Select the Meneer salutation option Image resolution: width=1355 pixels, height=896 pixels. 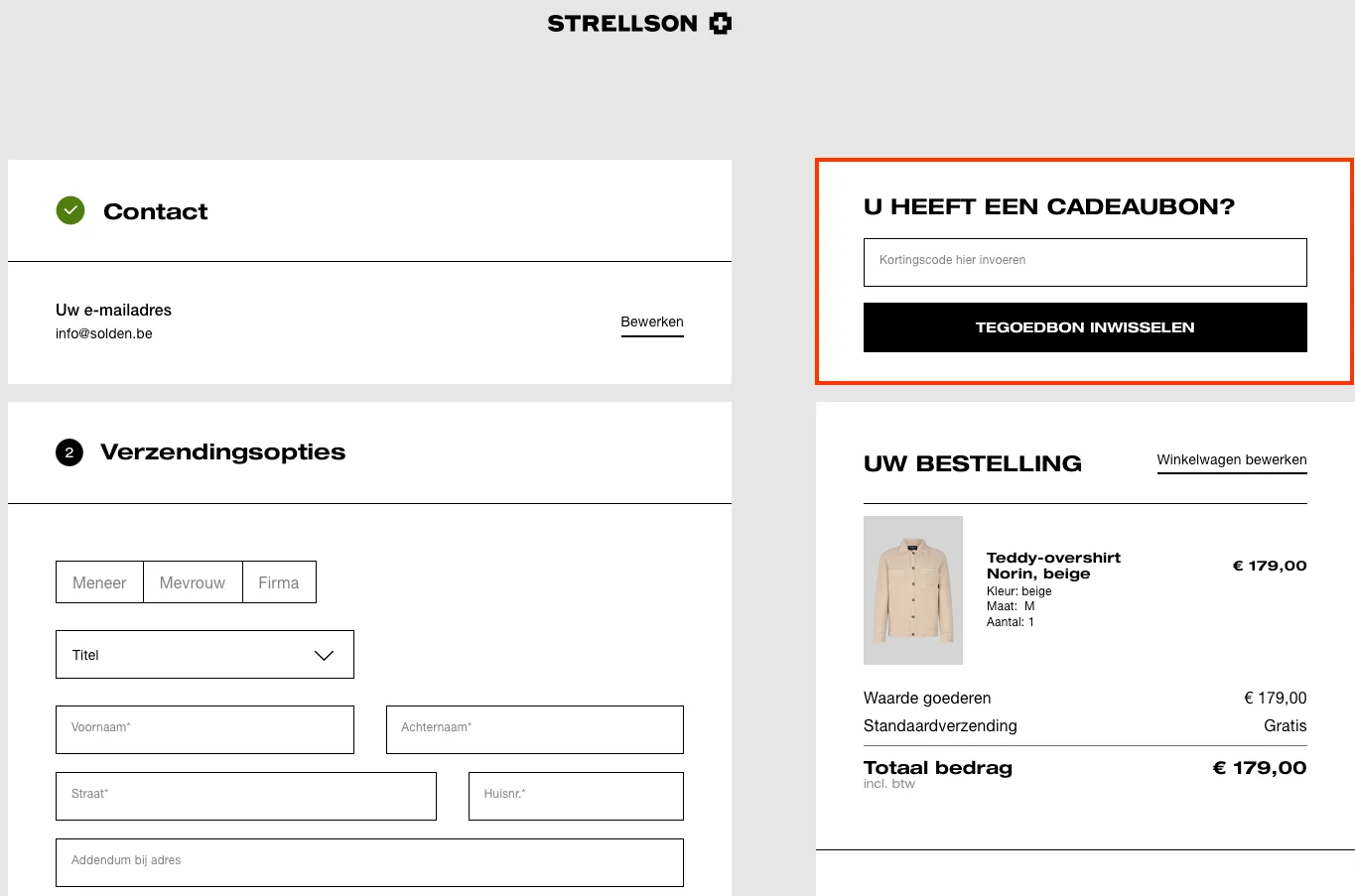click(x=99, y=582)
